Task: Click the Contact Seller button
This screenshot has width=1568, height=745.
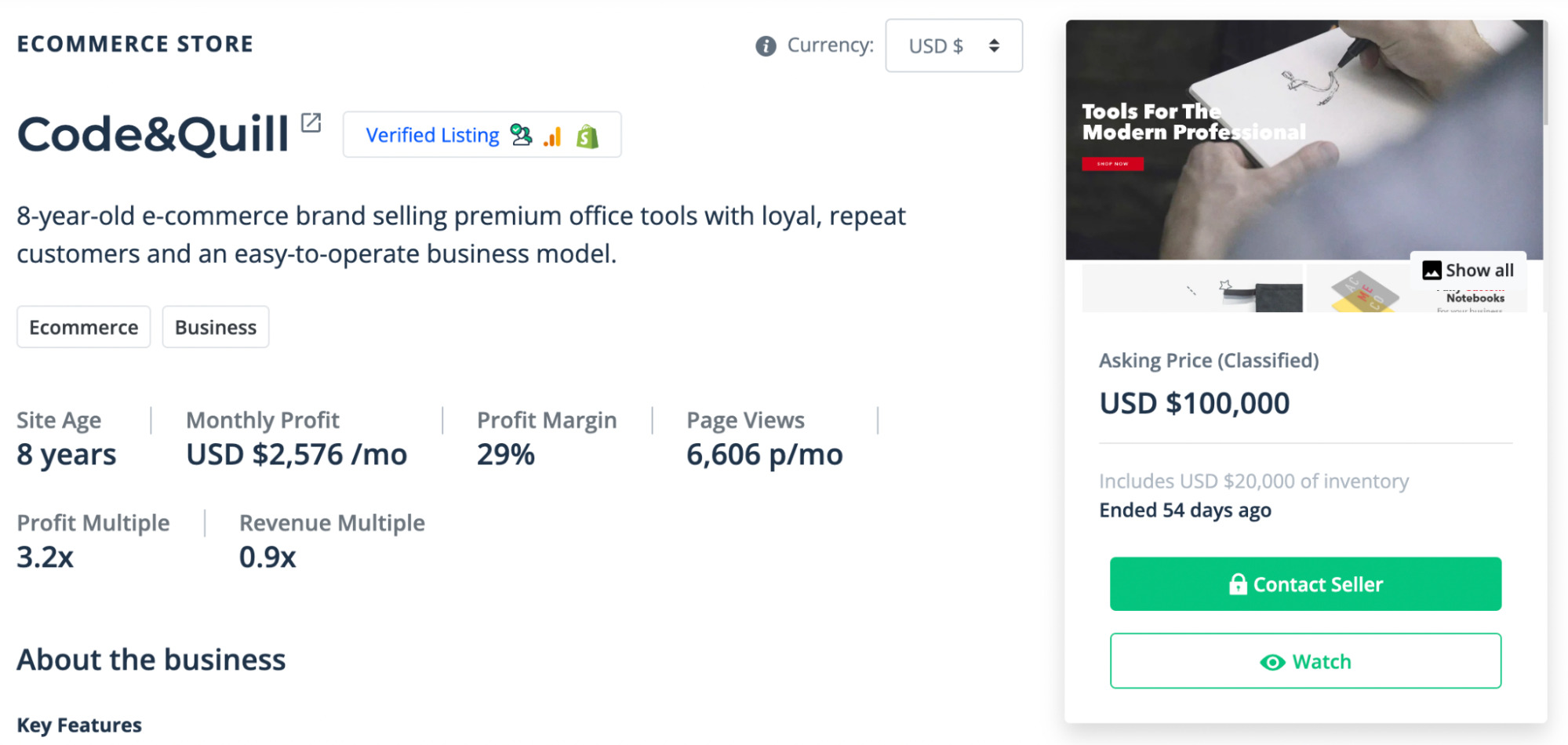Action: 1305,583
